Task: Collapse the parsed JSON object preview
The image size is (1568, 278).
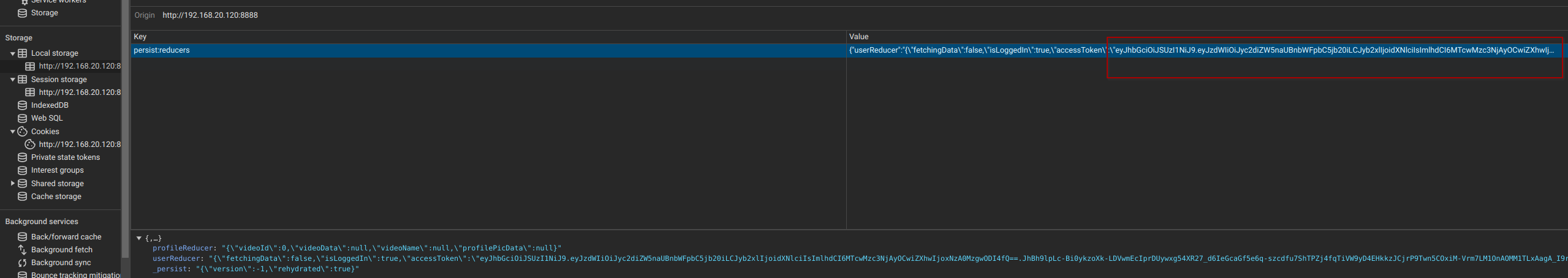Action: point(139,238)
